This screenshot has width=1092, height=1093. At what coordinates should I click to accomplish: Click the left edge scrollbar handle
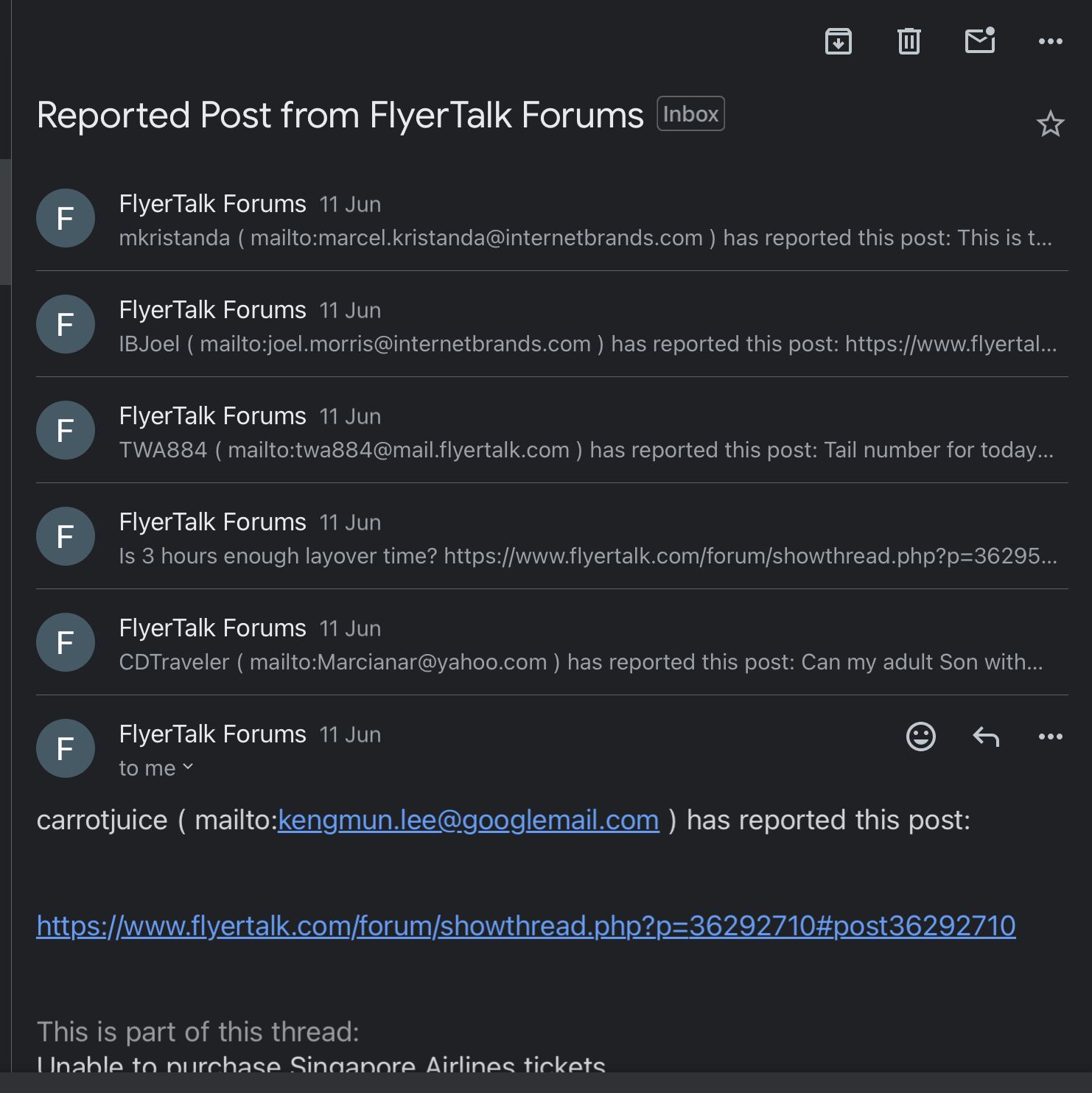(5, 222)
